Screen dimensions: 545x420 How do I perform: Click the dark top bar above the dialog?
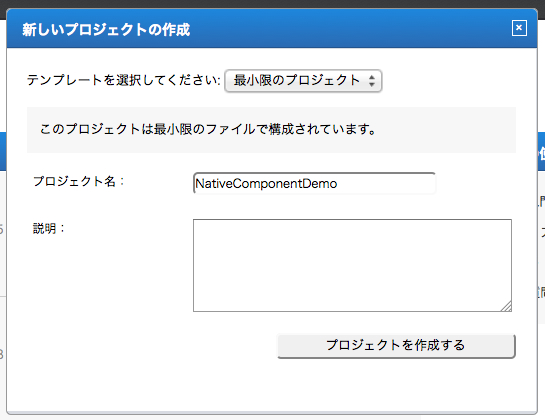[x=272, y=4]
